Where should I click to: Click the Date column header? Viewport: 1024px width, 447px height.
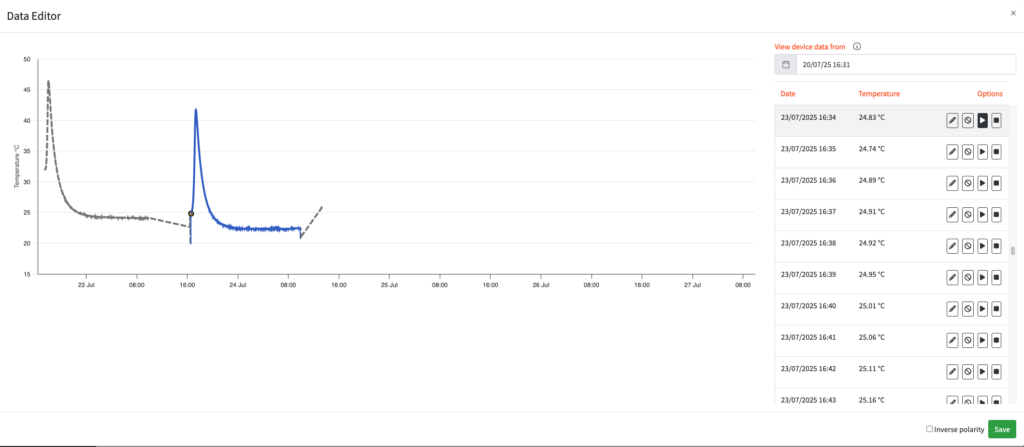(788, 94)
